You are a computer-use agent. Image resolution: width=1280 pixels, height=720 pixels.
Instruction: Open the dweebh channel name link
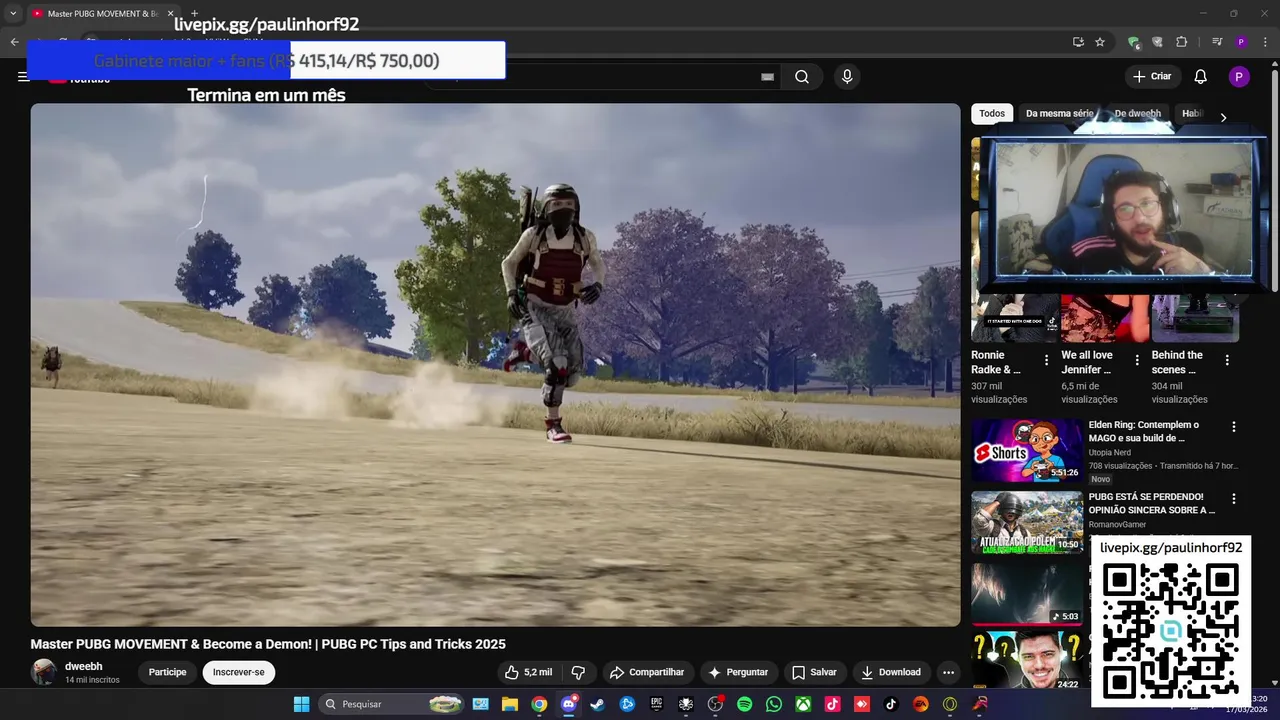(x=84, y=666)
